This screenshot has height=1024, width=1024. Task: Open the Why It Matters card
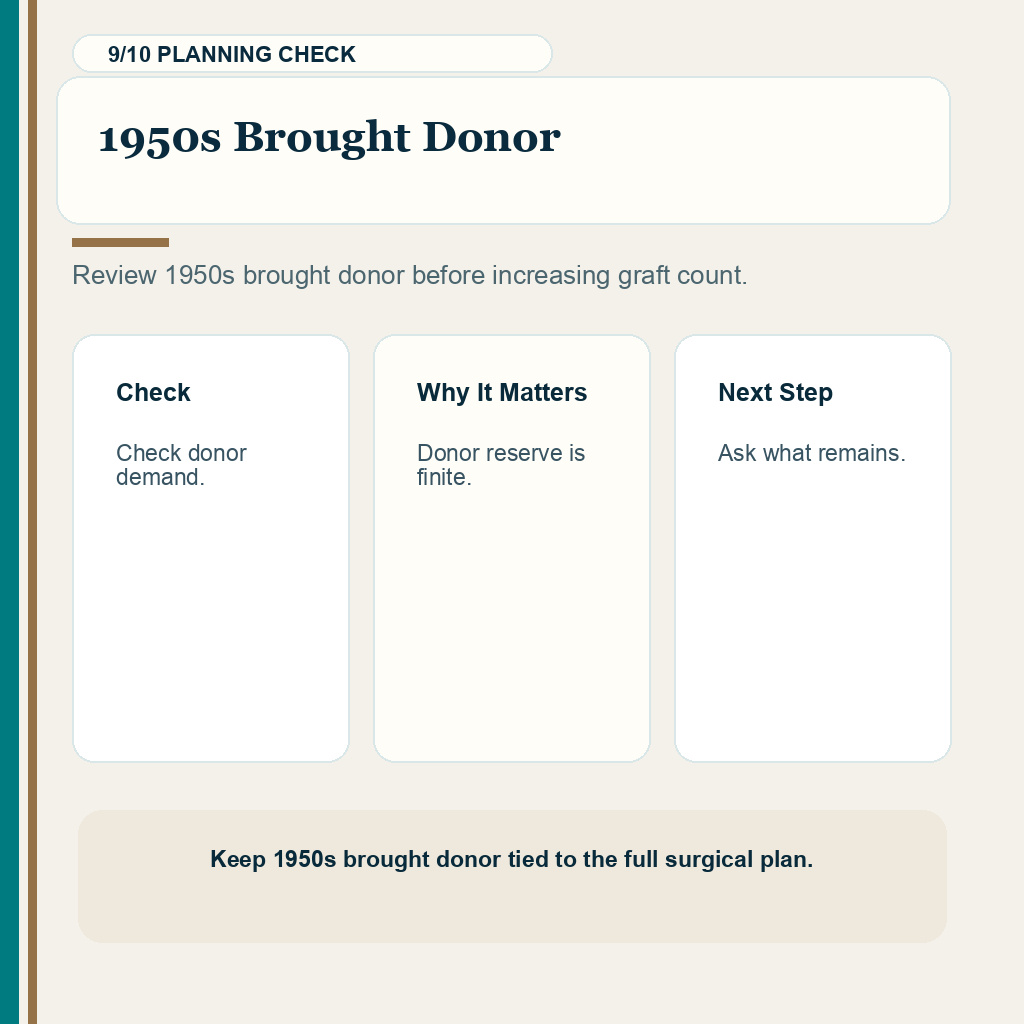(512, 549)
